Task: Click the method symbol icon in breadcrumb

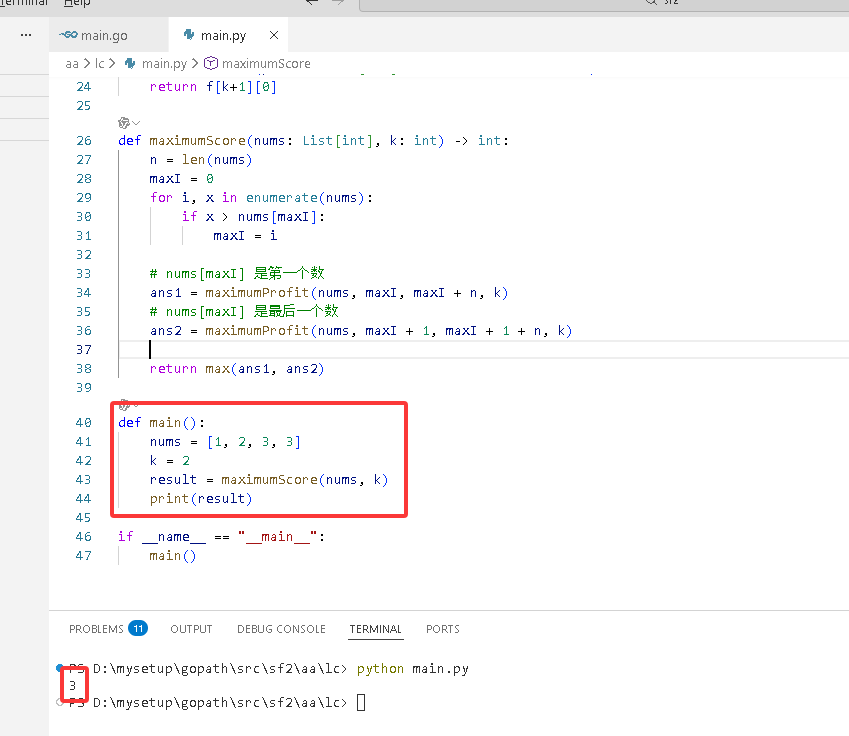Action: [x=211, y=64]
